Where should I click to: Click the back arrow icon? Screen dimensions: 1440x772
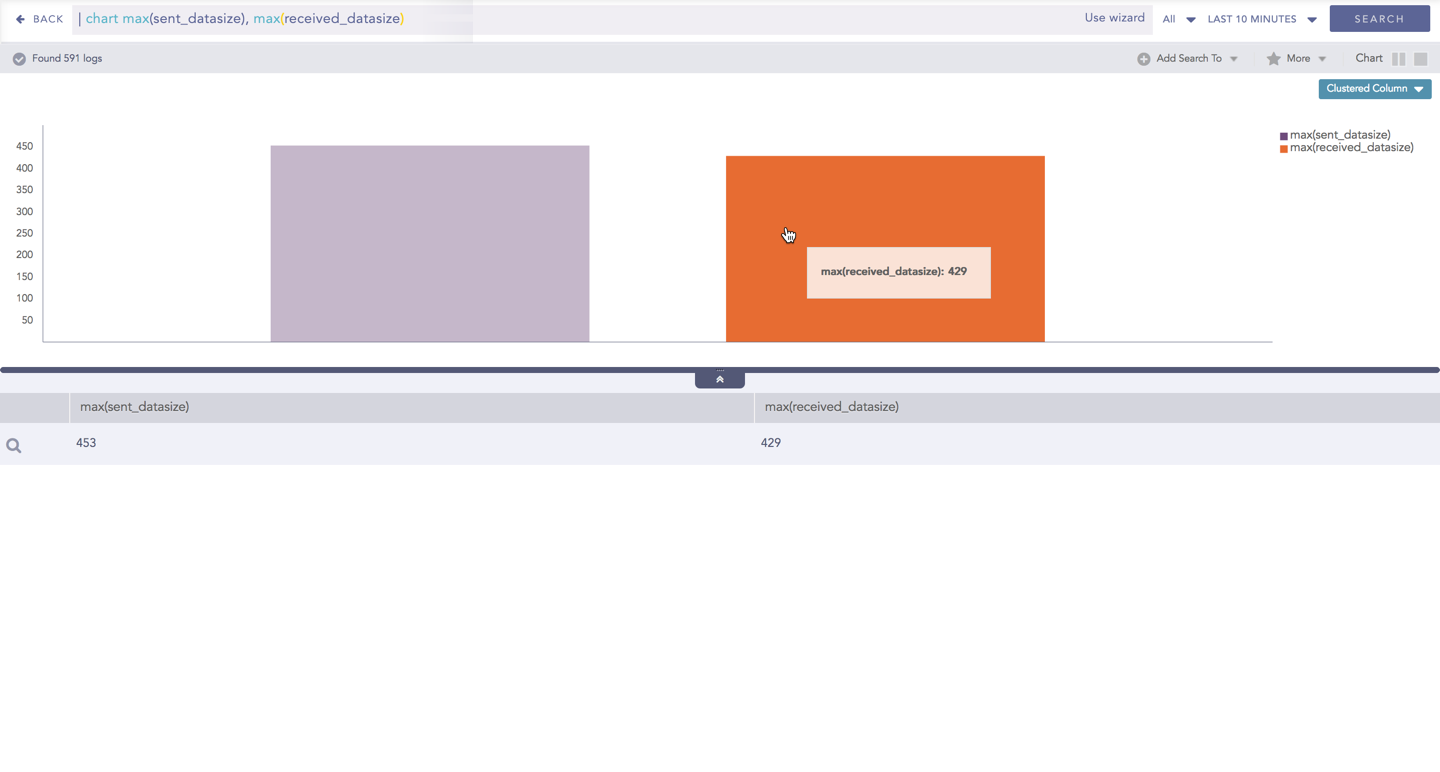(20, 19)
